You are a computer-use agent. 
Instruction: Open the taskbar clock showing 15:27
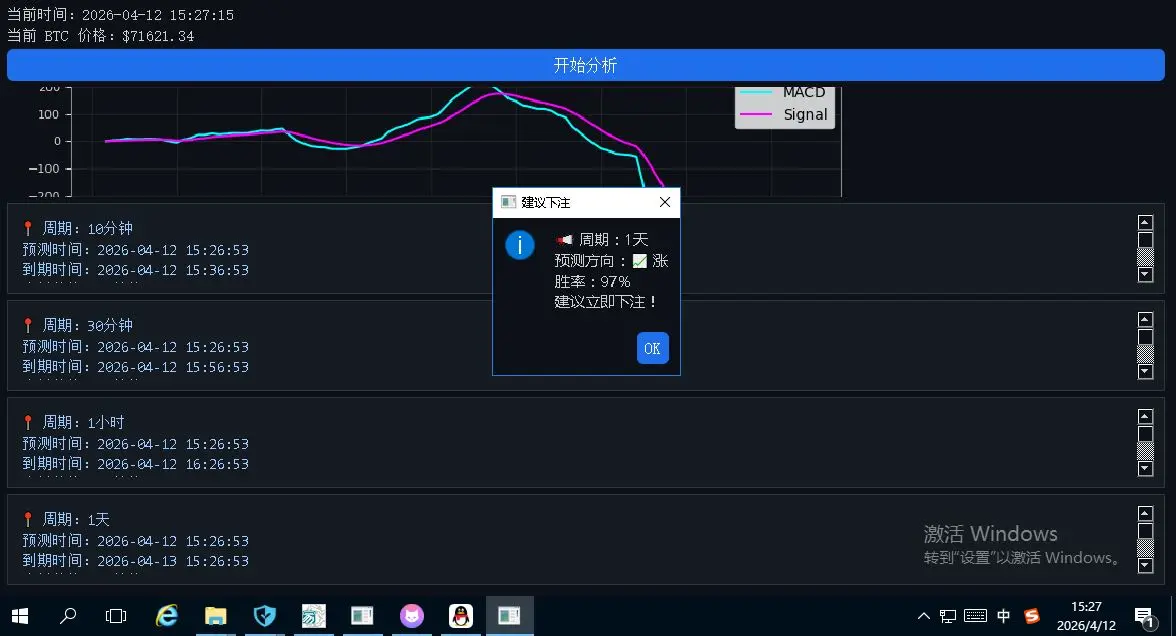coord(1086,616)
